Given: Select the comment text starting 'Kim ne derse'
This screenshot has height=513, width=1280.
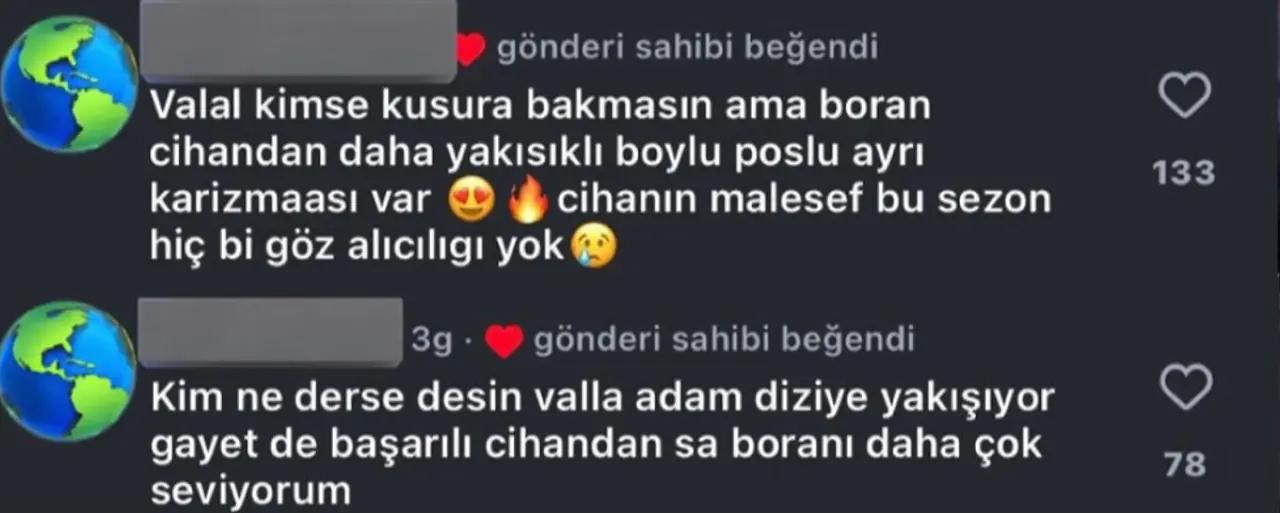Looking at the screenshot, I should [603, 445].
